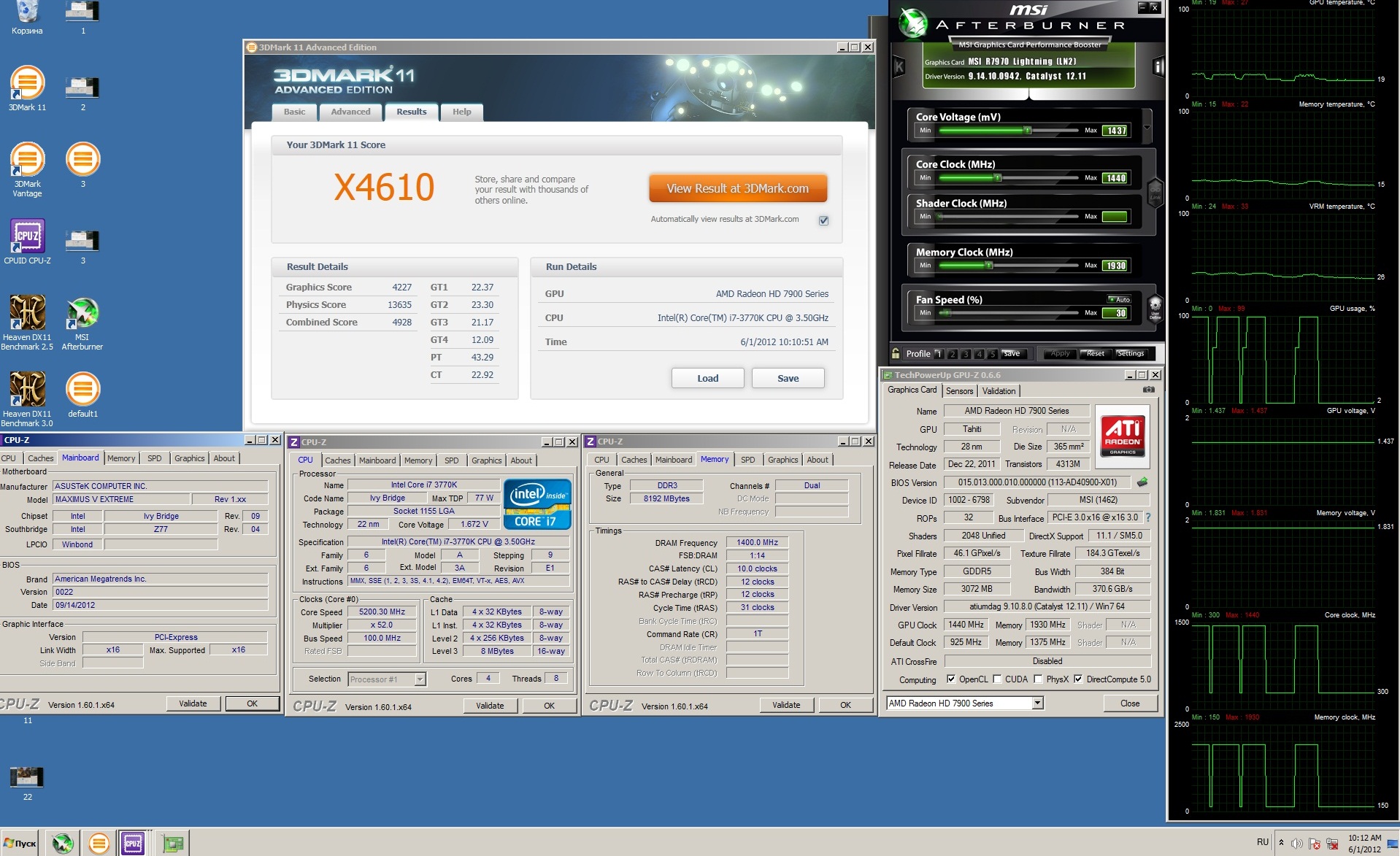Image resolution: width=1400 pixels, height=856 pixels.
Task: Click the Bus Interface question mark icon
Action: [1148, 517]
